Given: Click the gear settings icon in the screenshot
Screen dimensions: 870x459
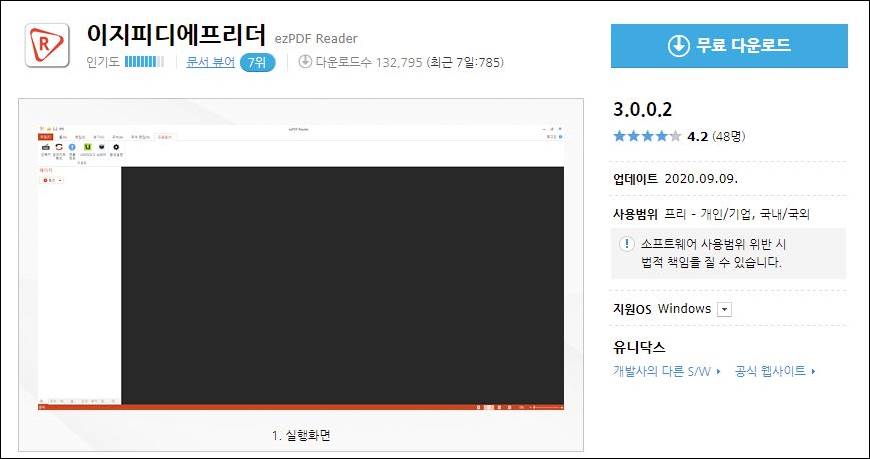Looking at the screenshot, I should [x=116, y=147].
